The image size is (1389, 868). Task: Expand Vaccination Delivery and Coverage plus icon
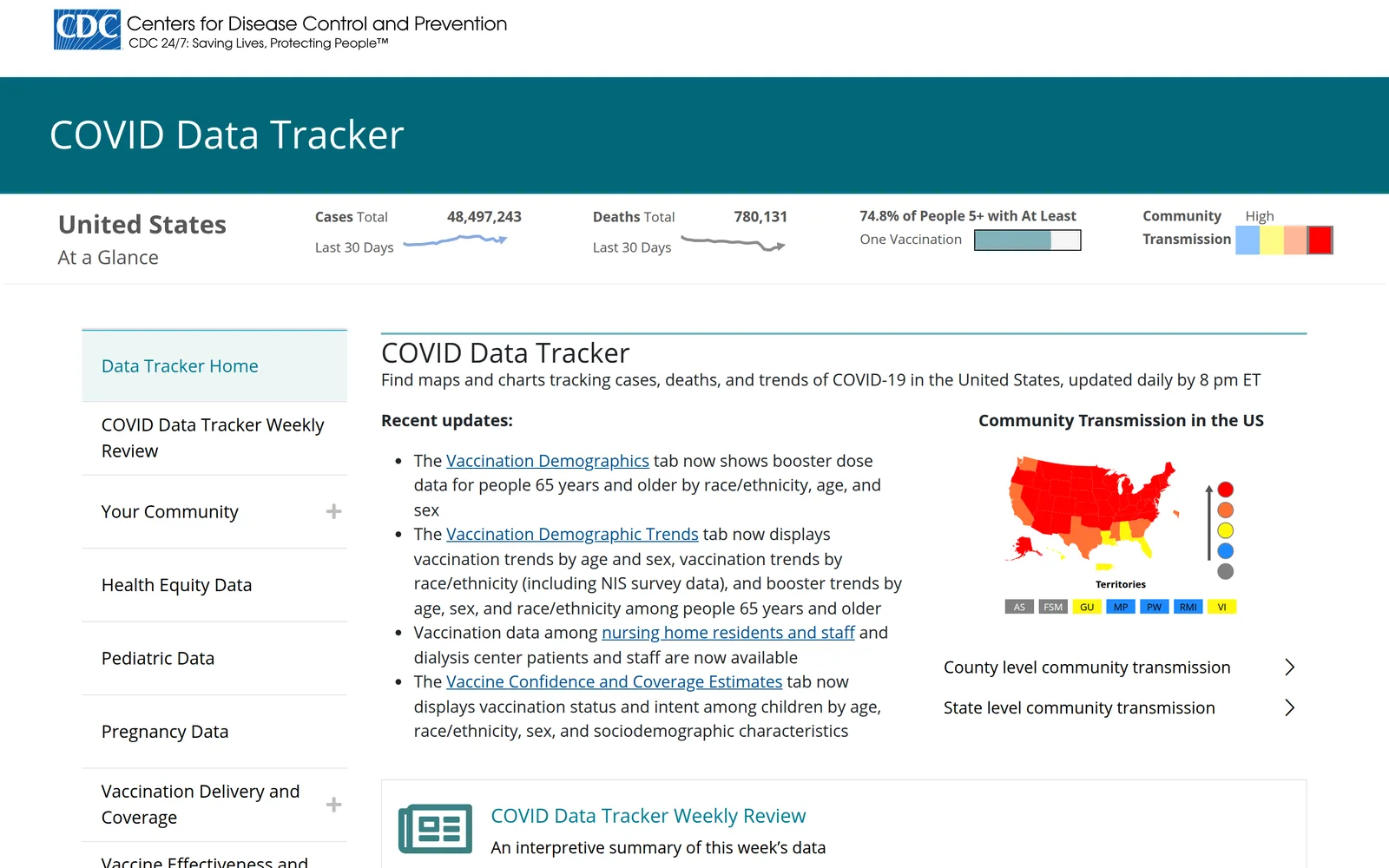point(333,805)
